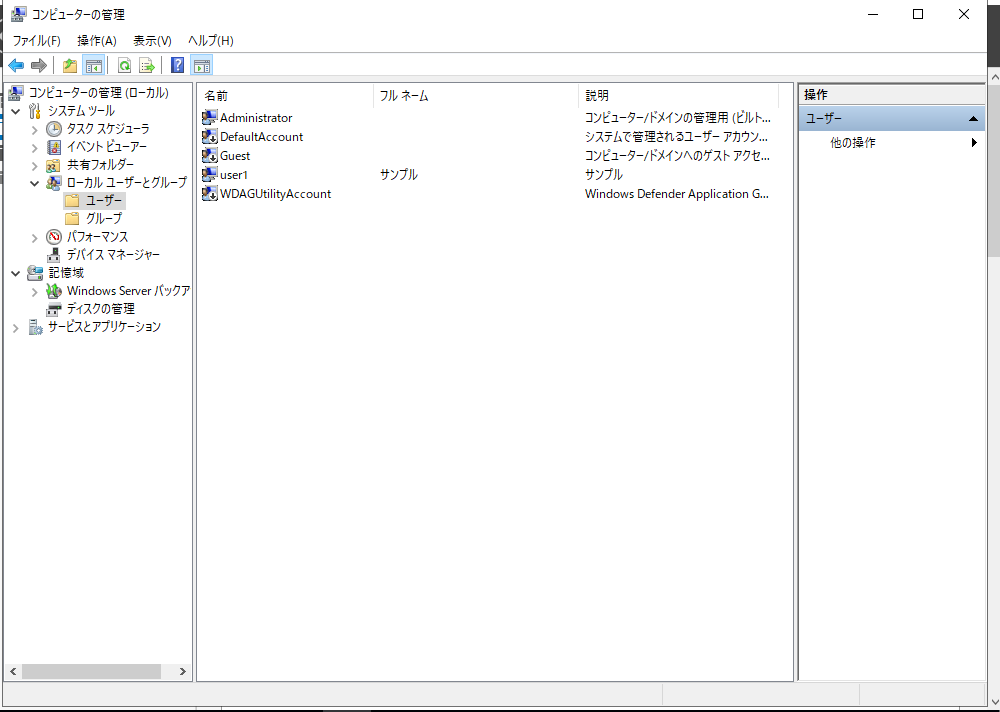Expand the イベント ビューアー node
Image resolution: width=1000 pixels, height=712 pixels.
click(35, 147)
